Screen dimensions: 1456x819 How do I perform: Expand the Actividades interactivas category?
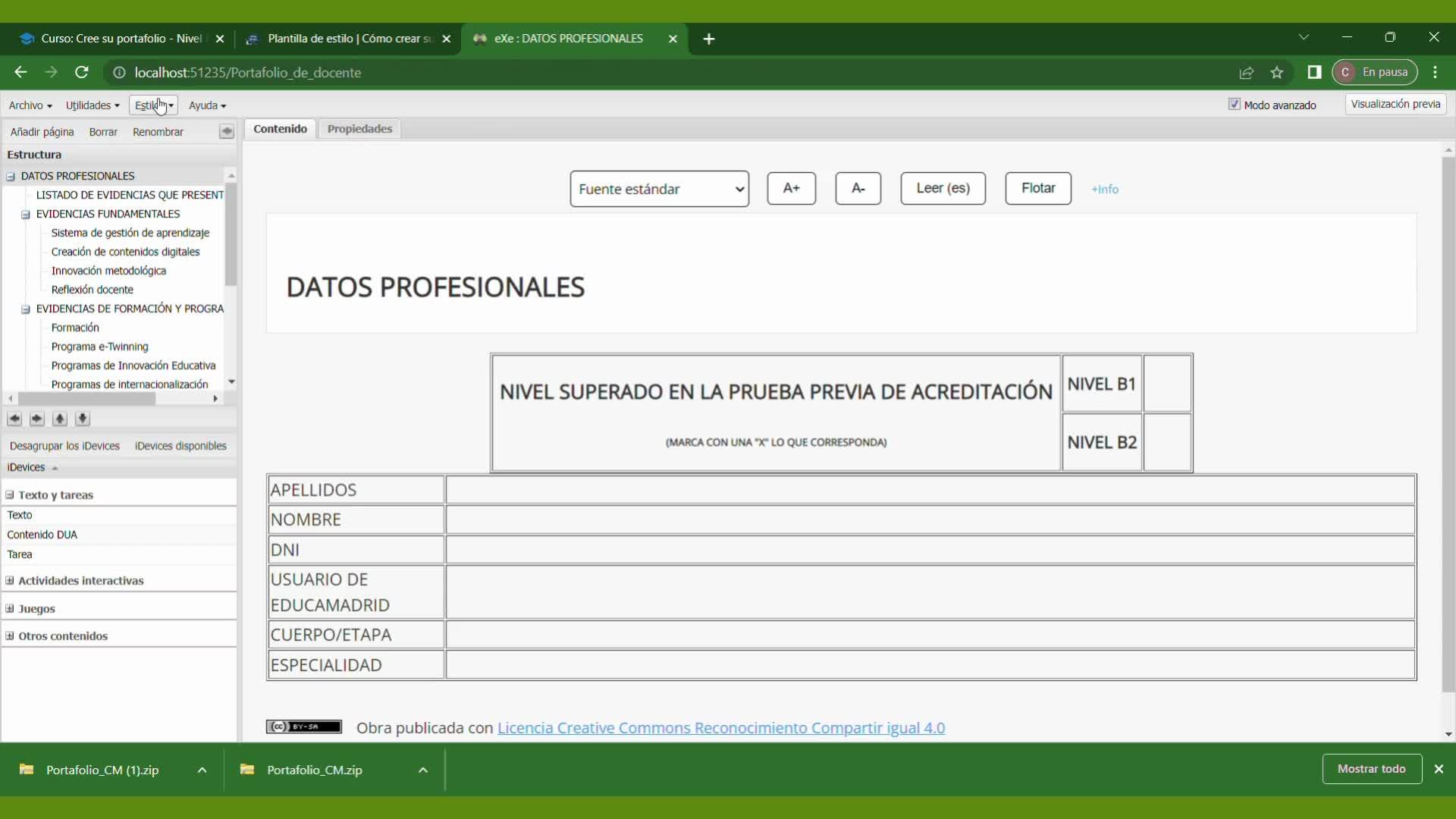pyautogui.click(x=10, y=581)
